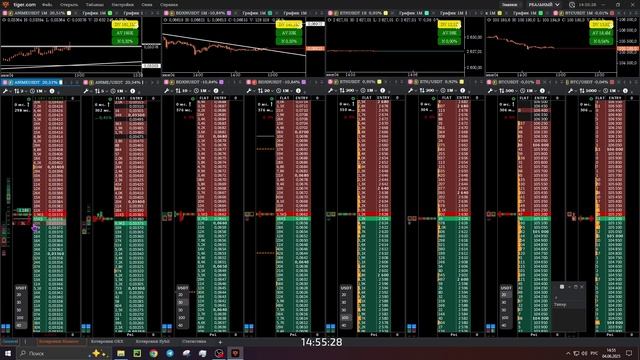Click blue squares icon below BDXNUSDT order book
The width and height of the screenshot is (640, 360).
[167, 327]
